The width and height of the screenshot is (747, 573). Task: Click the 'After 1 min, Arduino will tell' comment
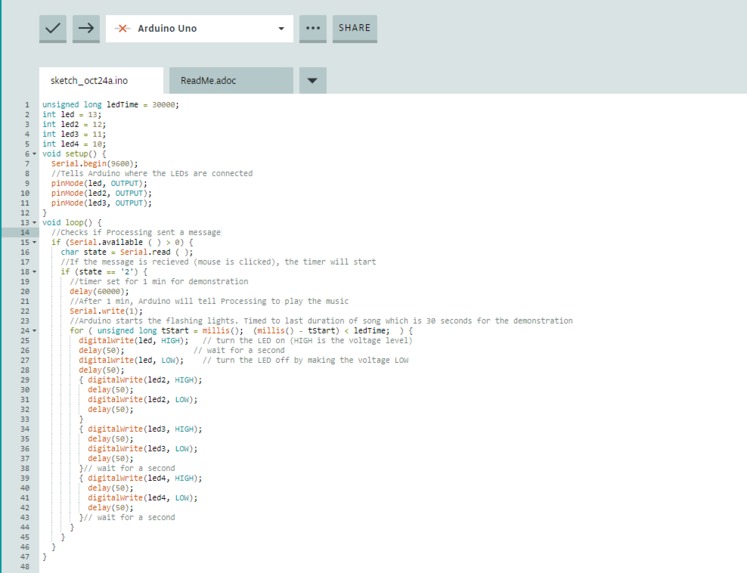point(209,301)
